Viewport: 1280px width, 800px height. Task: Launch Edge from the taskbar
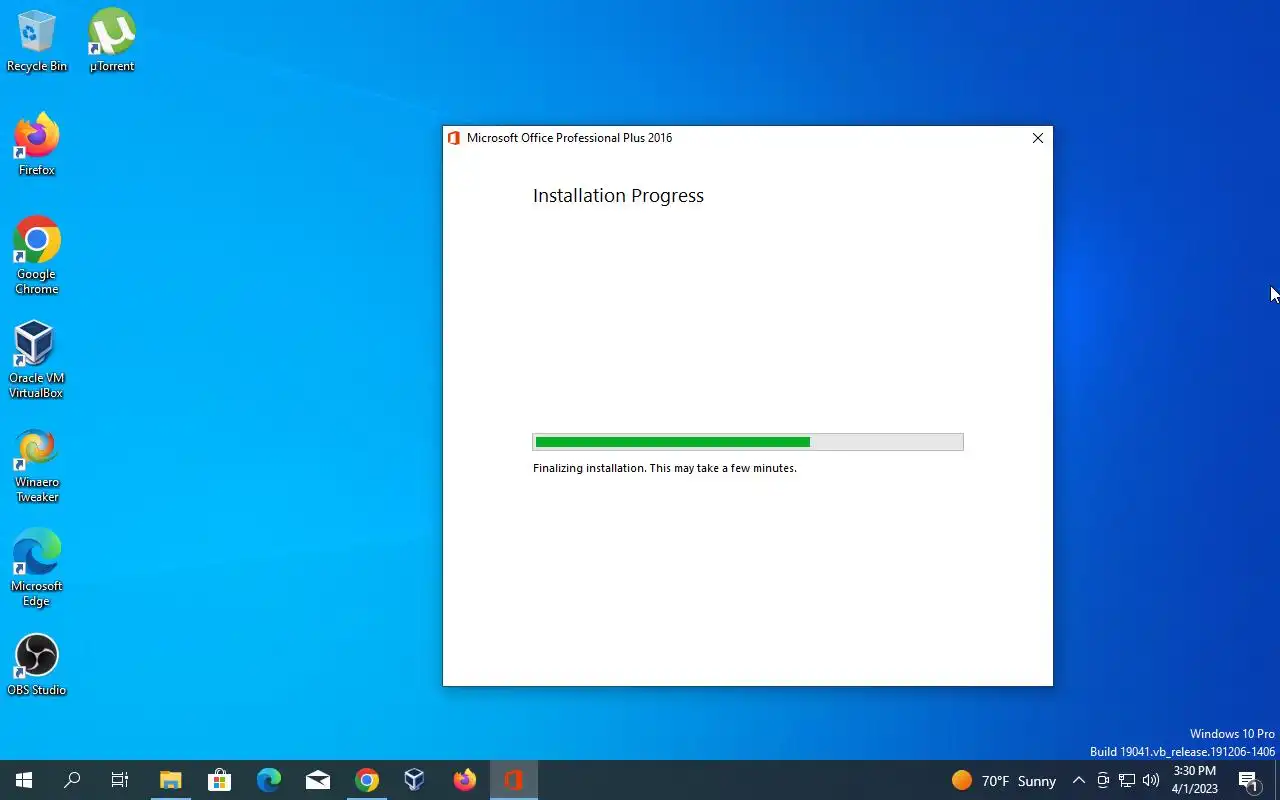point(268,780)
